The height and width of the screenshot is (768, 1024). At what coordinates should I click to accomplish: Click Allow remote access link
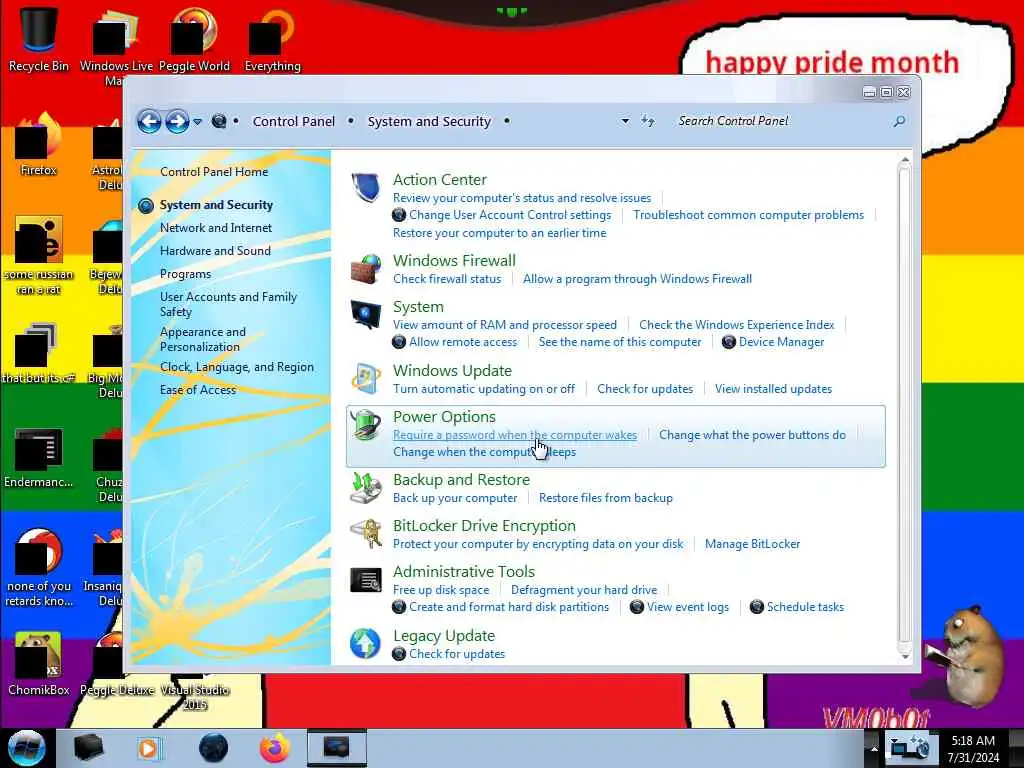[463, 342]
